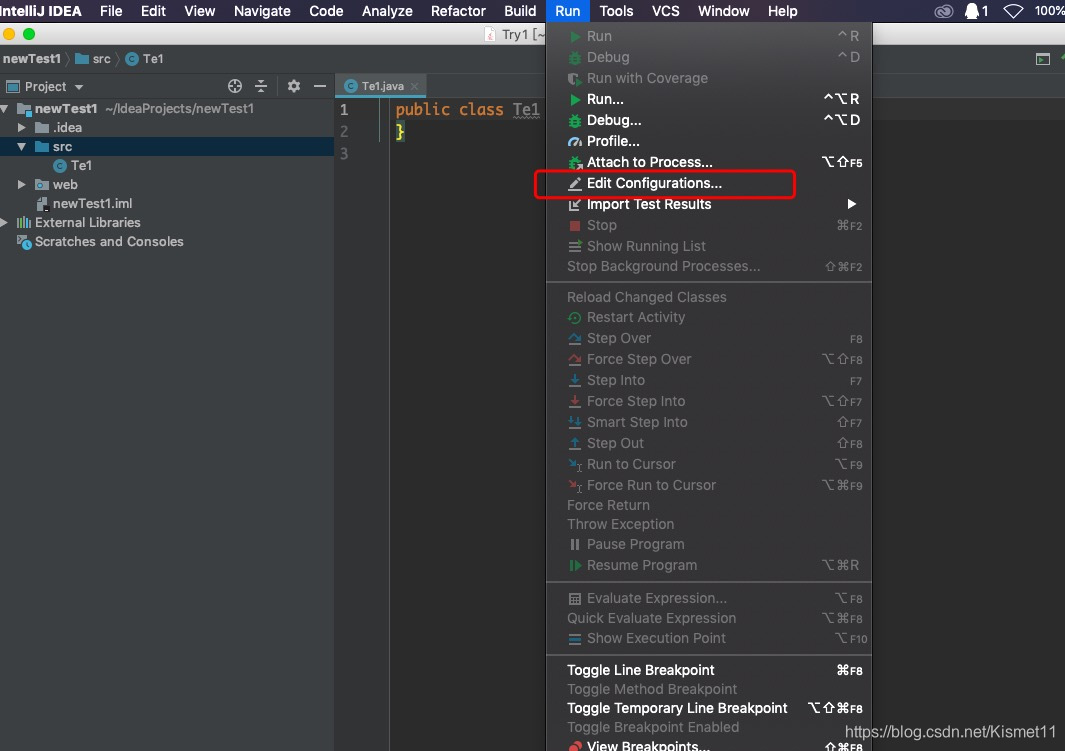This screenshot has height=751, width=1065.
Task: Choose Toggle Line Breakpoint
Action: [708, 670]
